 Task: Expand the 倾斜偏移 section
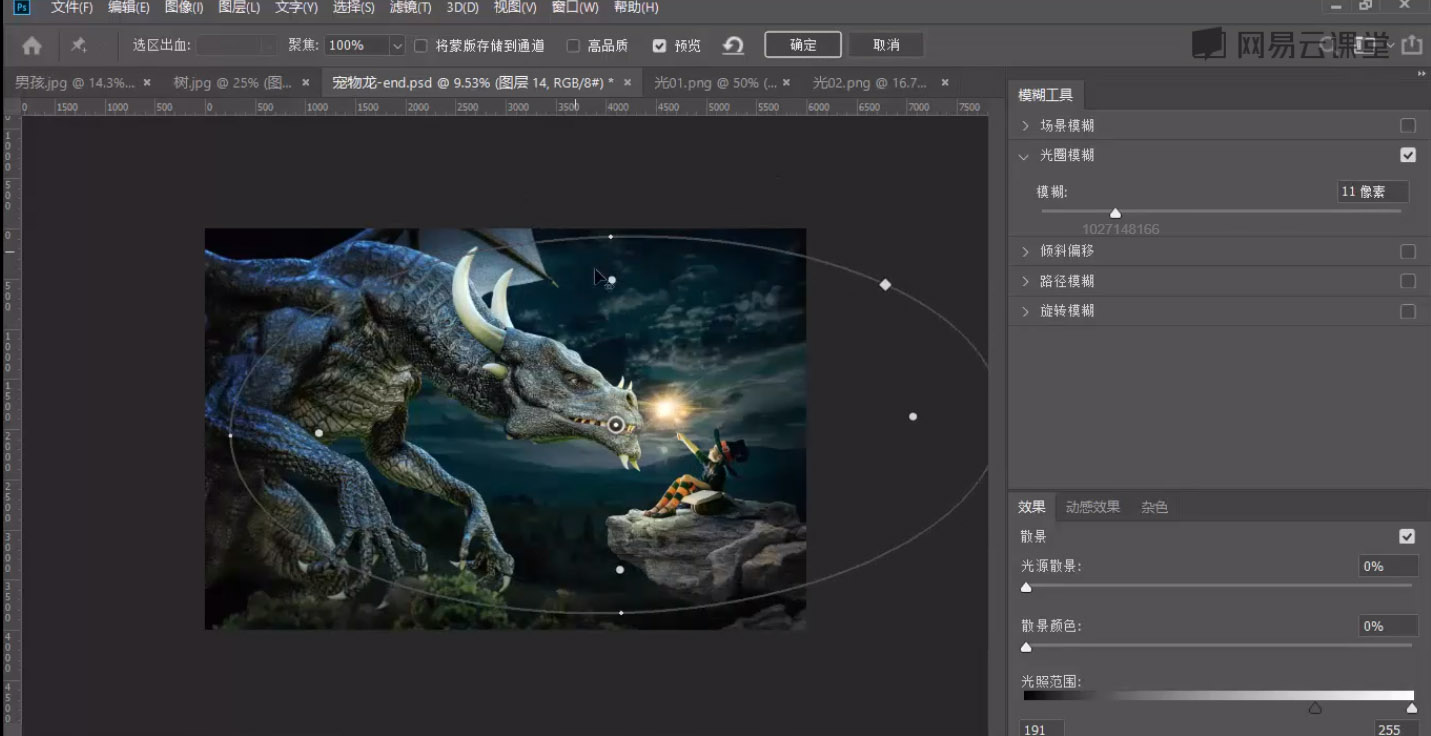[1025, 252]
